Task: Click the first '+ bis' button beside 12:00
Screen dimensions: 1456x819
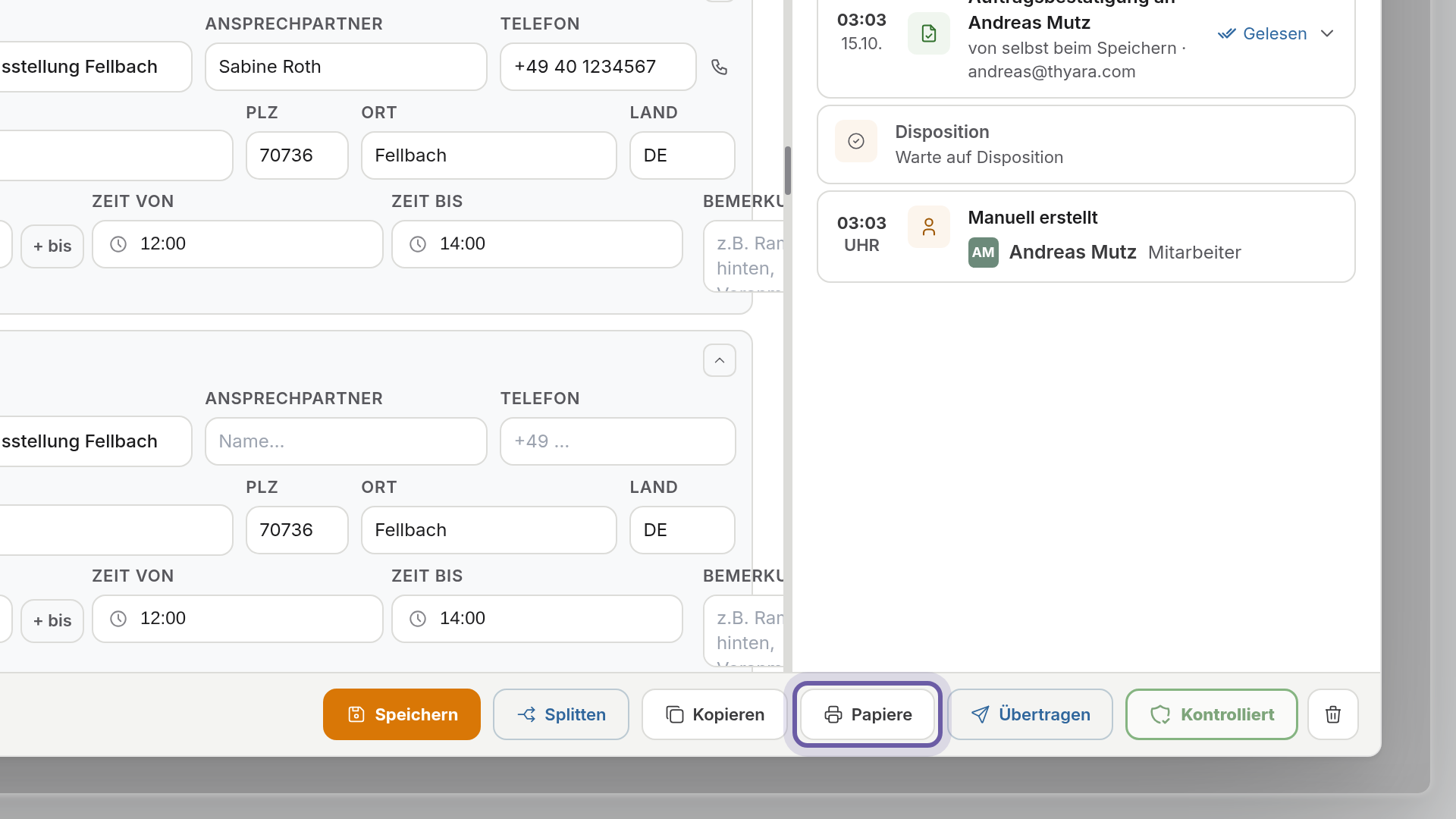Action: pos(52,246)
